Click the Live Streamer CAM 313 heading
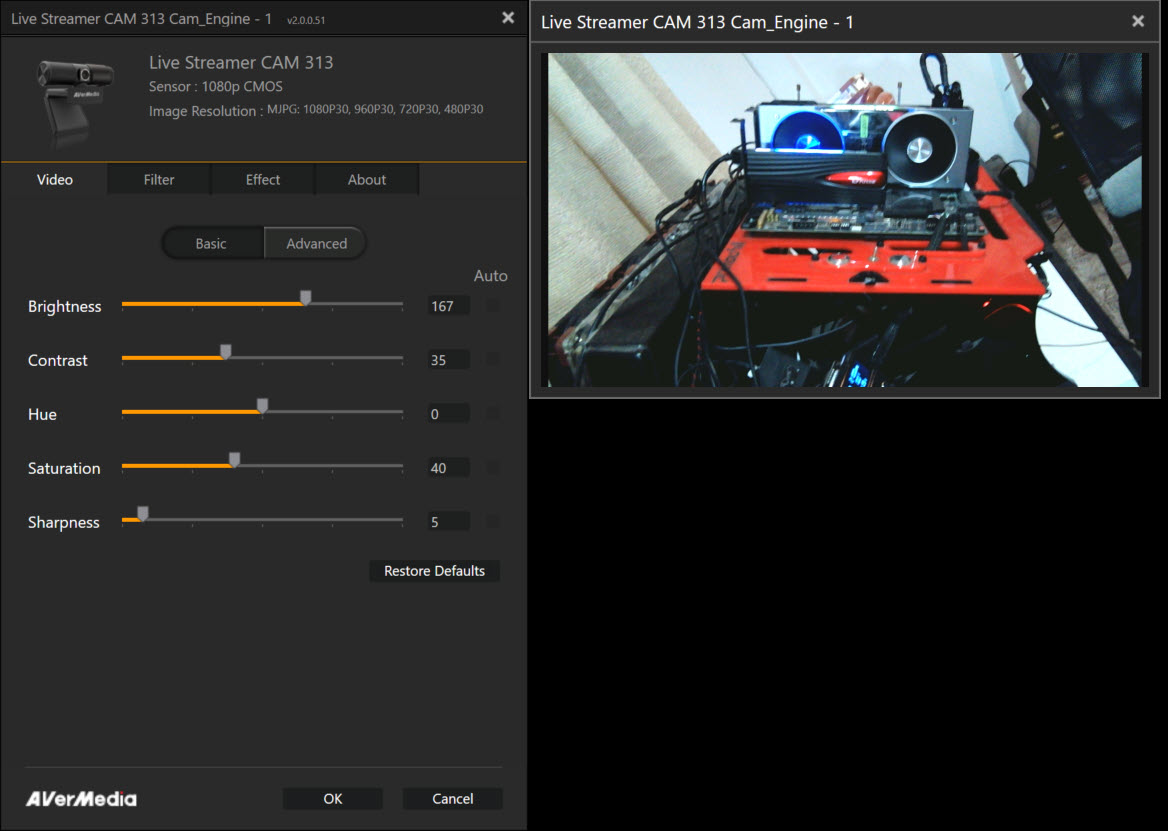 click(241, 63)
